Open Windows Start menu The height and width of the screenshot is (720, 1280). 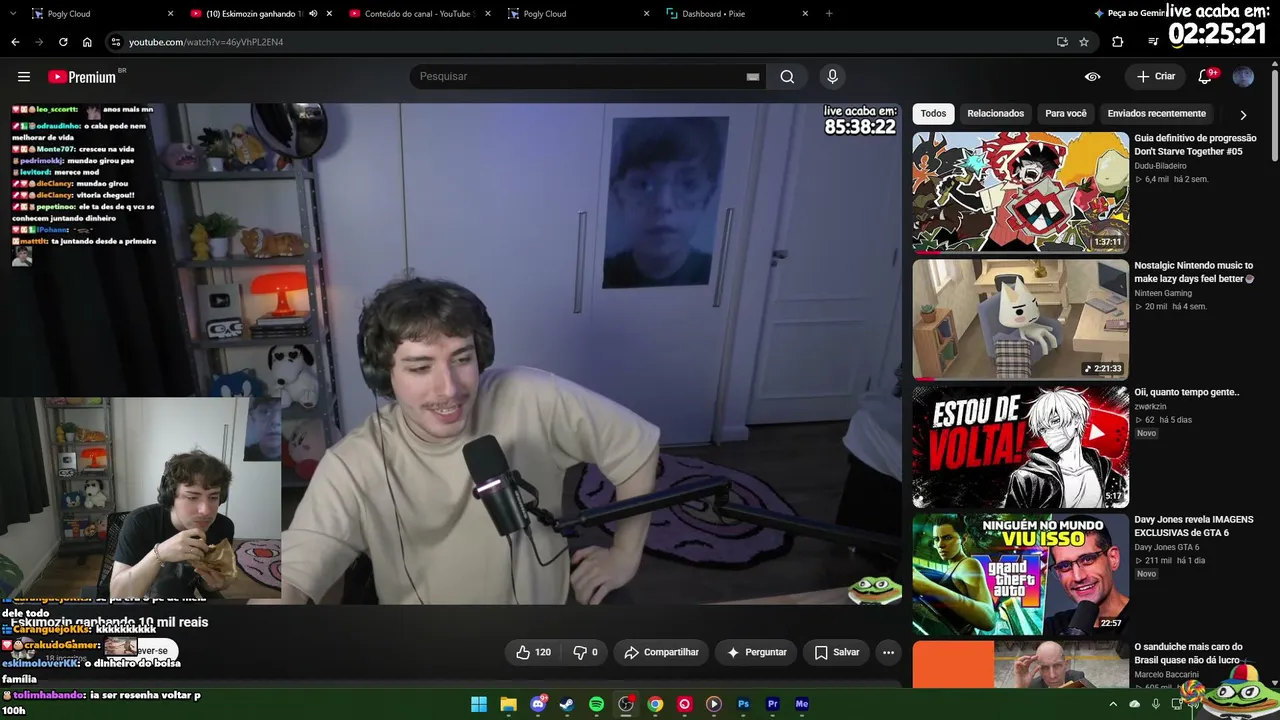point(479,704)
